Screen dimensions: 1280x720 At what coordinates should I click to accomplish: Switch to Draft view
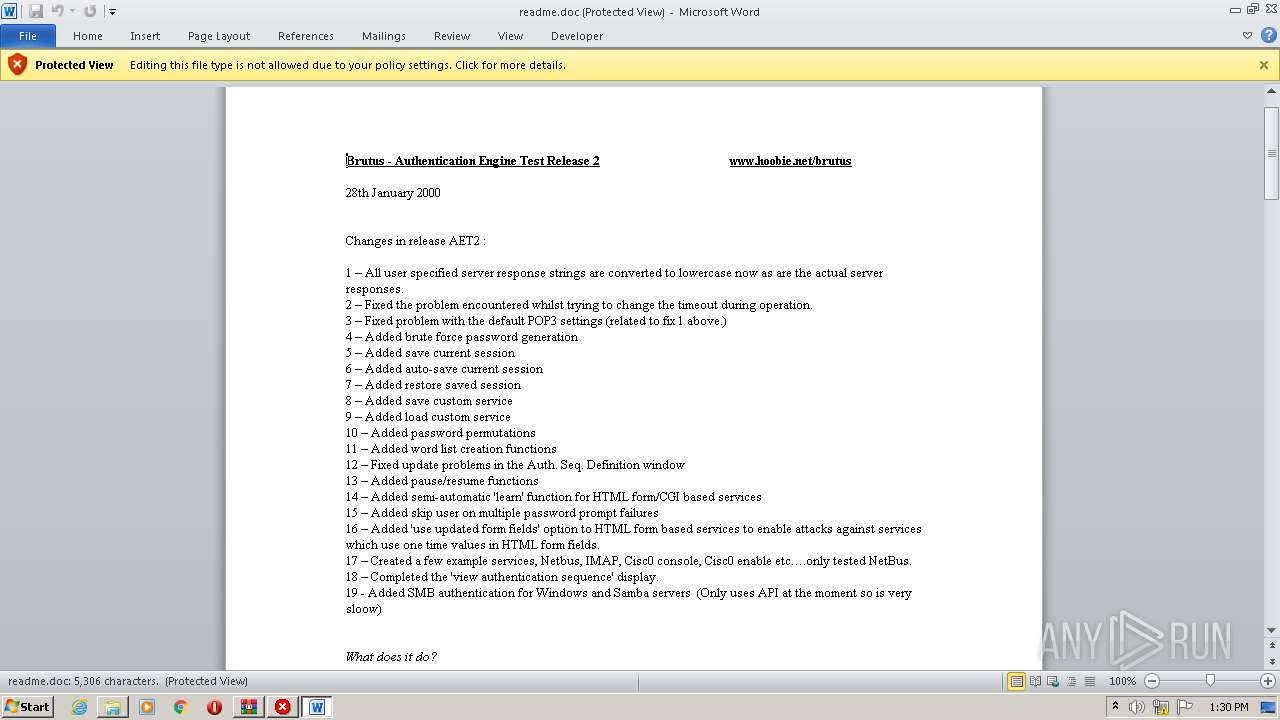pos(1089,681)
